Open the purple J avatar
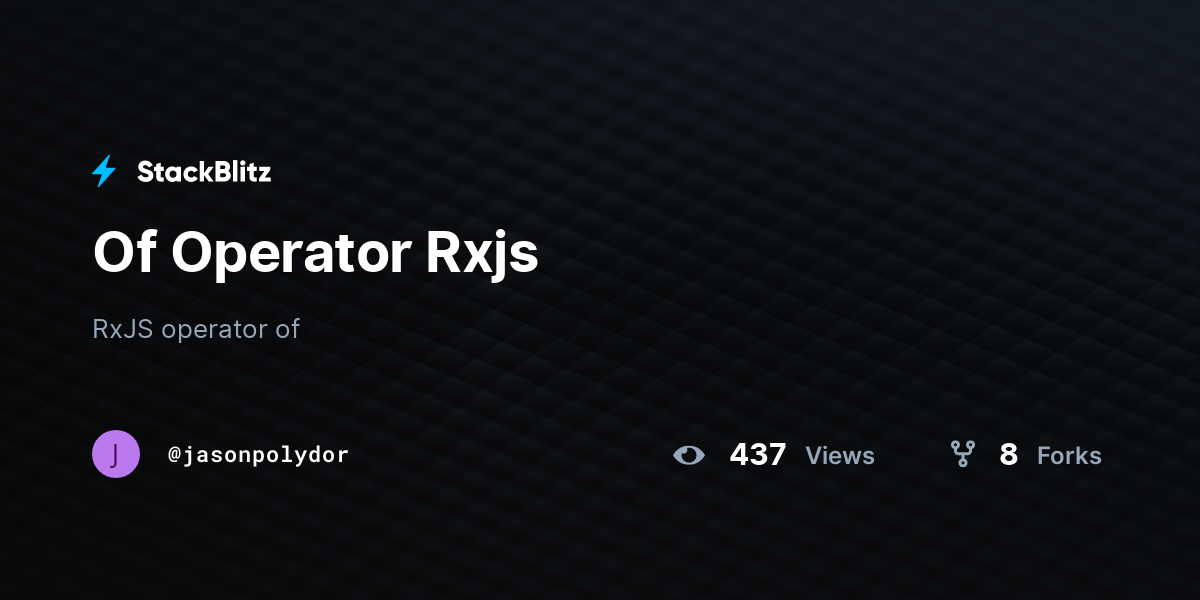1200x600 pixels. [x=116, y=454]
